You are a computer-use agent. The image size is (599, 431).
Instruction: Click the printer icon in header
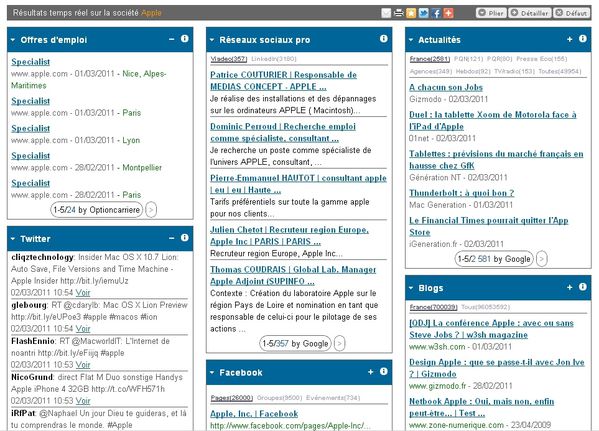(398, 13)
